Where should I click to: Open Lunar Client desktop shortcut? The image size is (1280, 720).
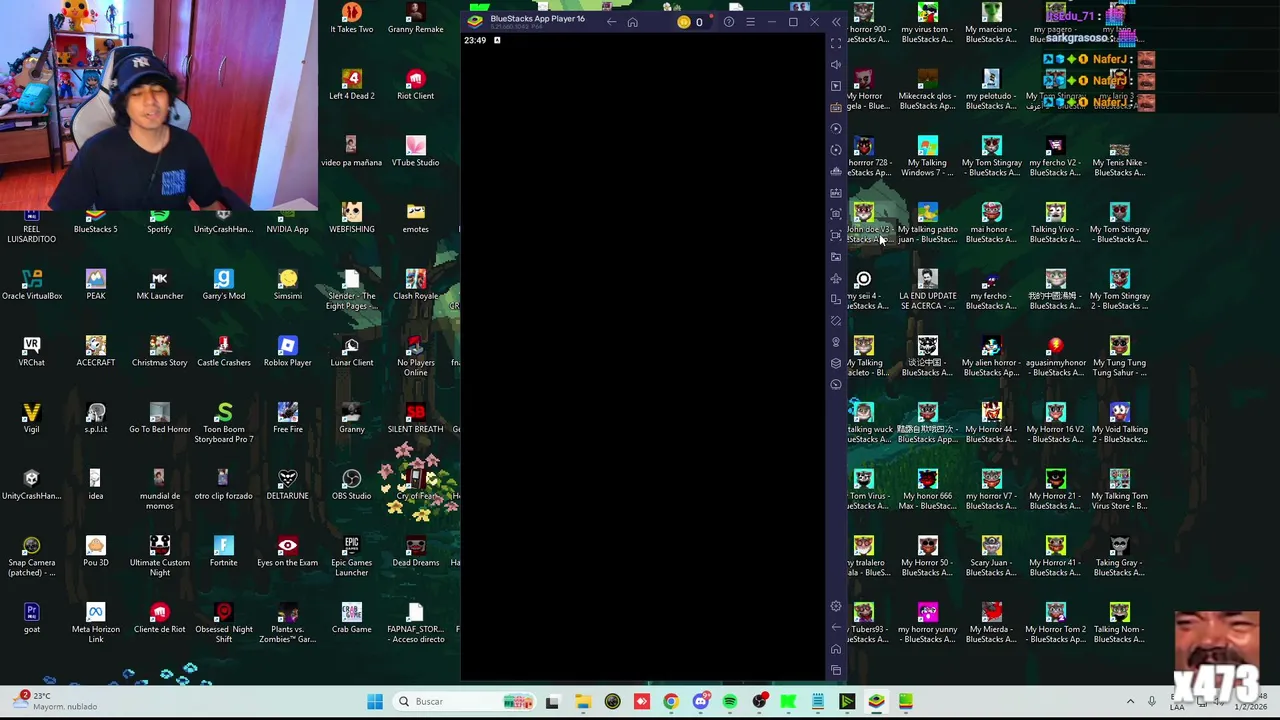coord(352,351)
